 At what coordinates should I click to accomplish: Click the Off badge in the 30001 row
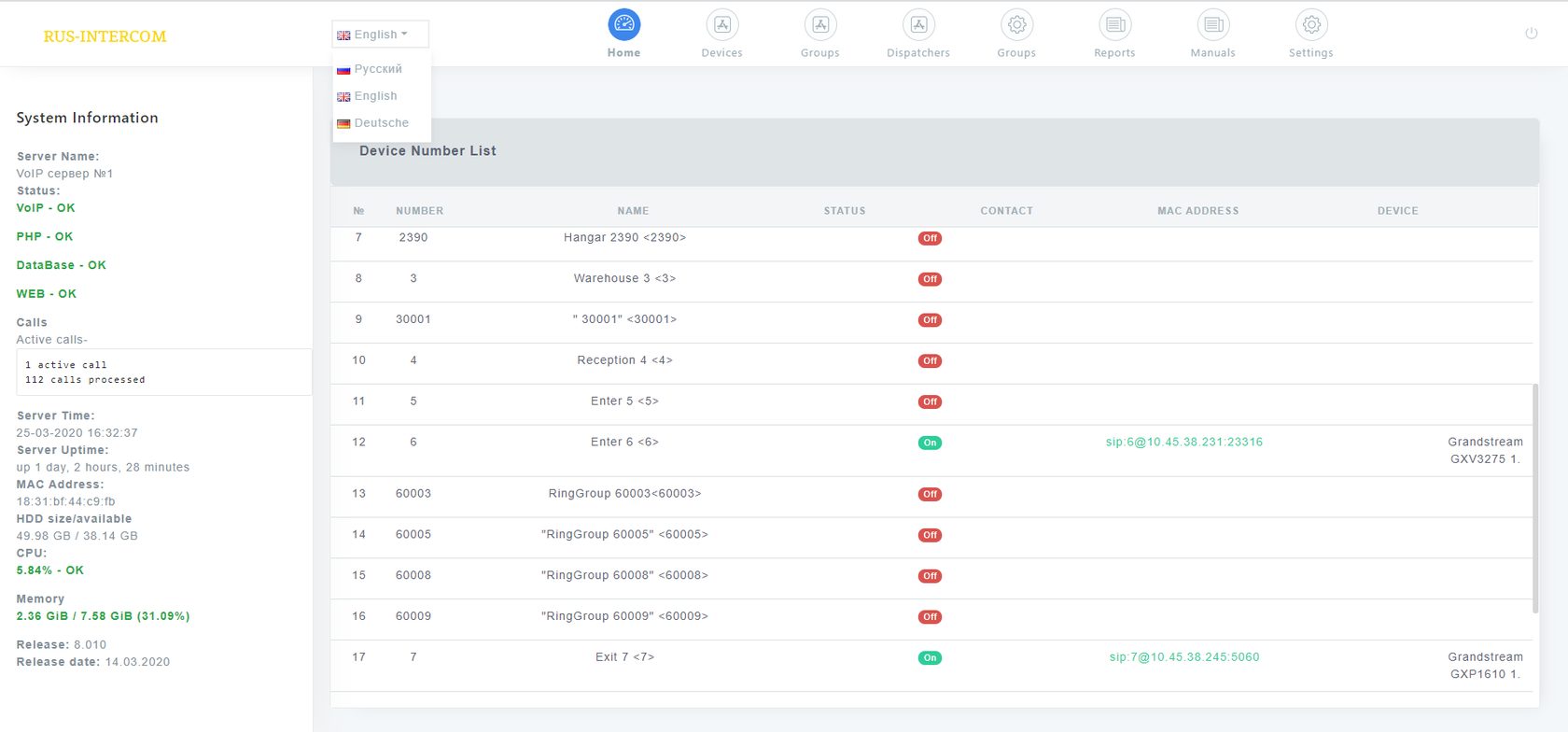click(930, 320)
